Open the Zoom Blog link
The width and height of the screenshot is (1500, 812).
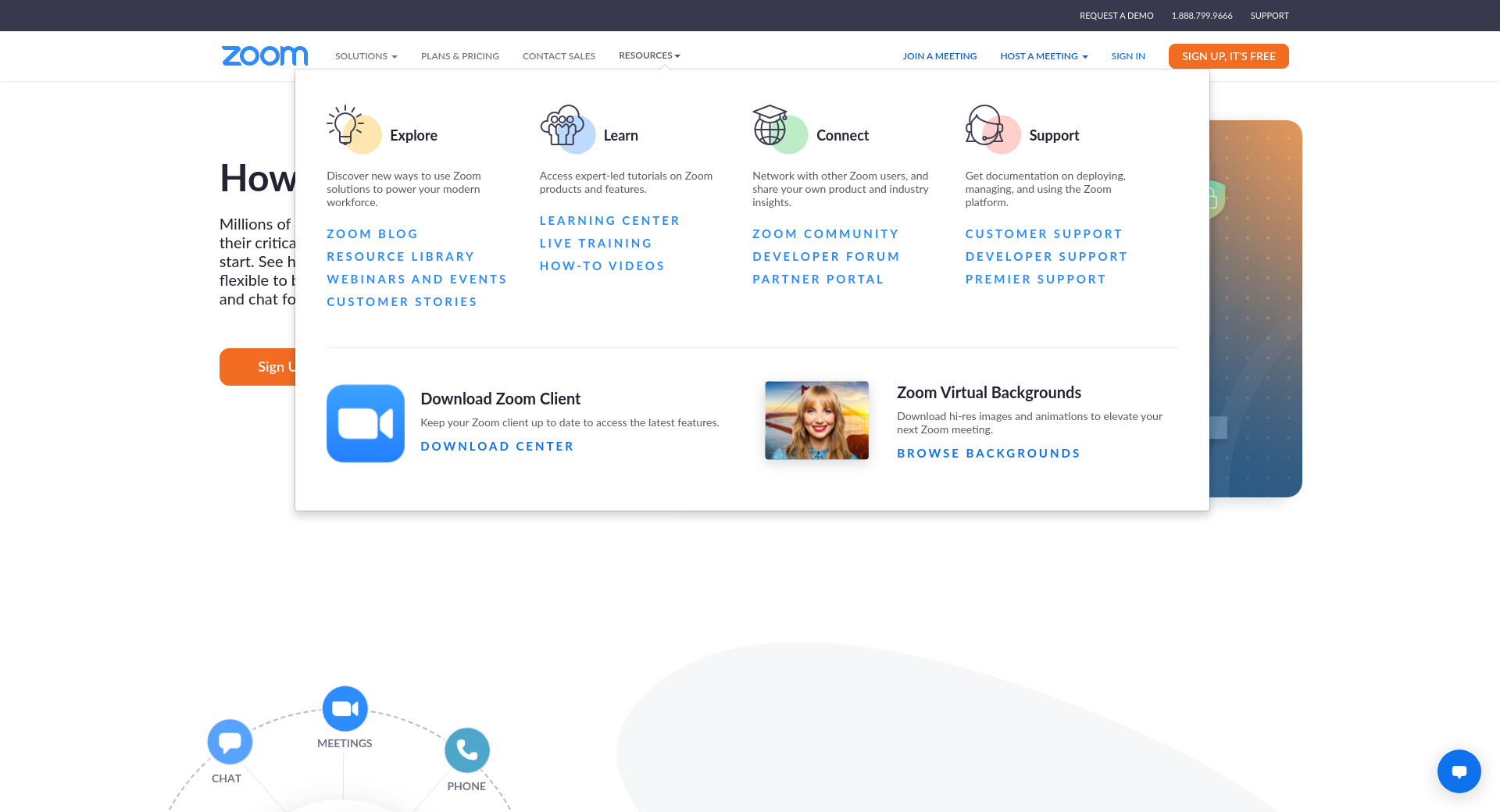372,234
